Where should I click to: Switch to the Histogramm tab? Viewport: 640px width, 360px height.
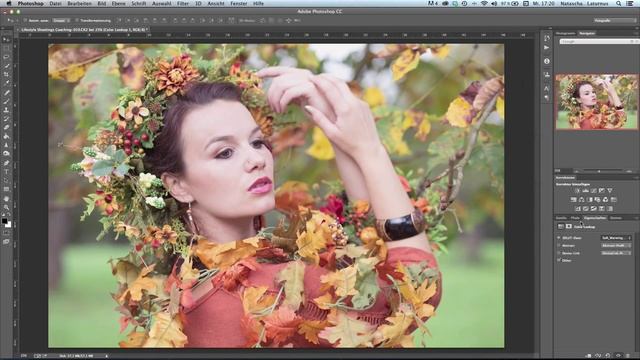click(x=565, y=33)
